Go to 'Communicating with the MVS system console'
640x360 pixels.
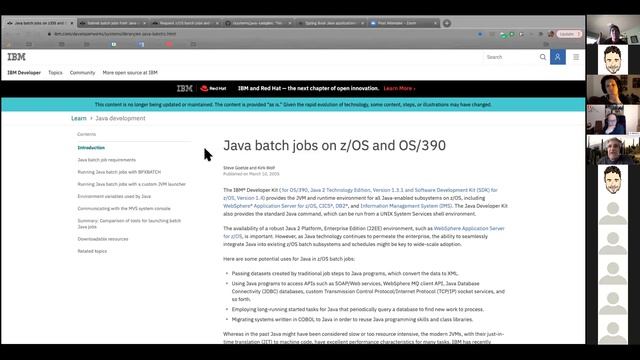[x=124, y=209]
